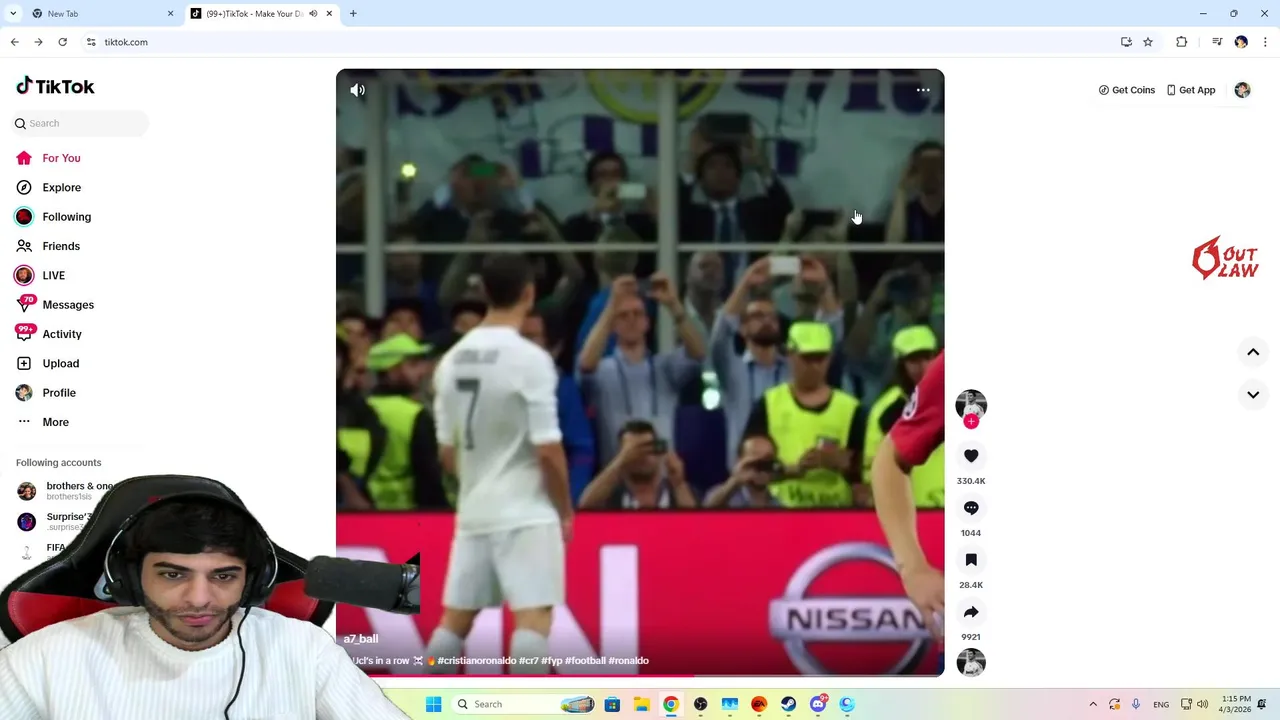Viewport: 1280px width, 720px height.
Task: Open Discord from the taskbar
Action: pyautogui.click(x=818, y=704)
